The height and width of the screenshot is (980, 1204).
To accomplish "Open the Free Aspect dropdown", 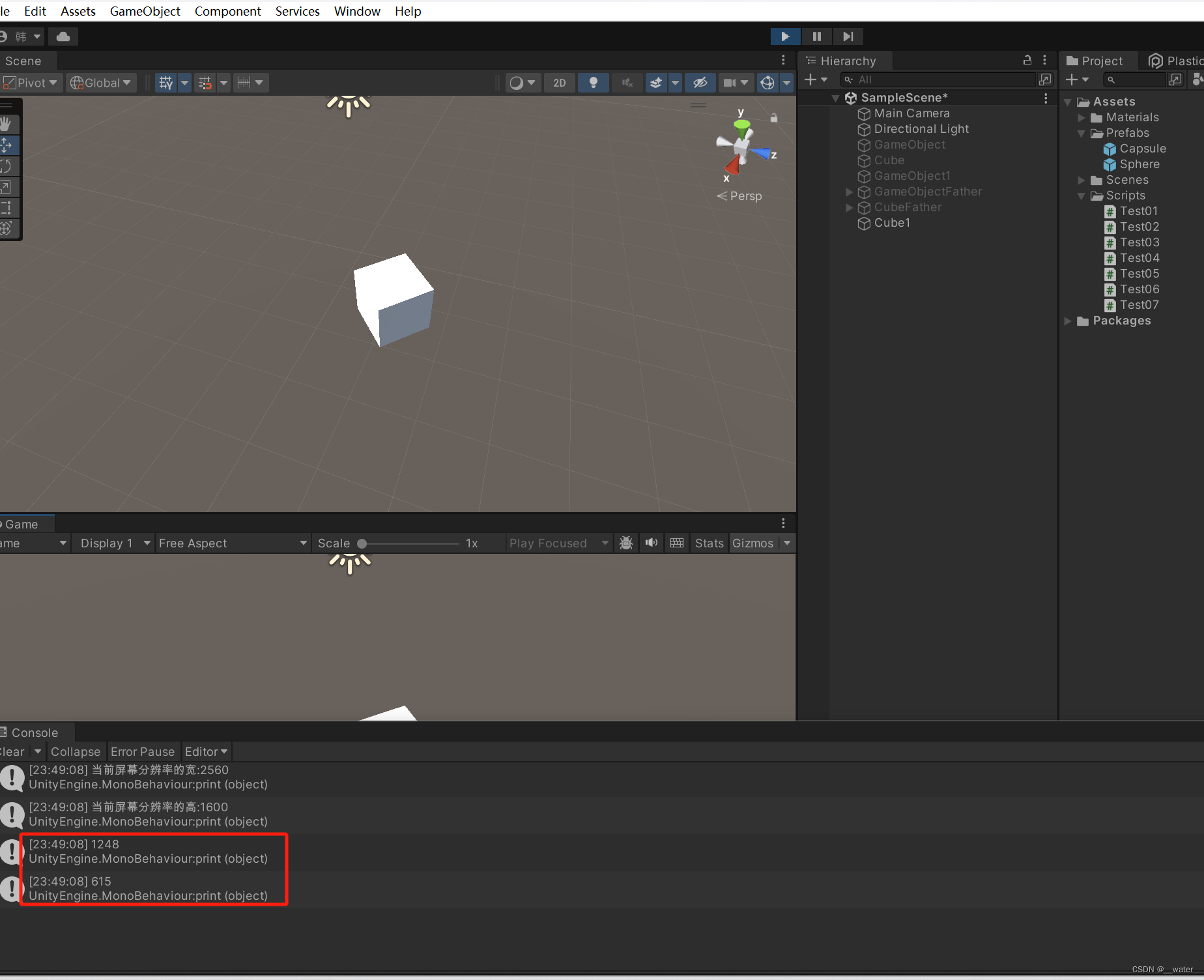I will pos(233,543).
